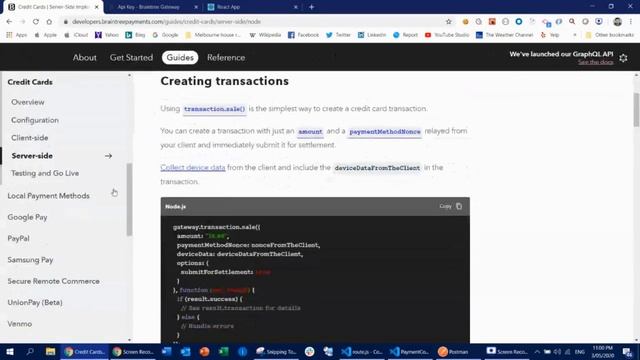Open the notification center icon
This screenshot has width=640, height=360.
click(627, 351)
